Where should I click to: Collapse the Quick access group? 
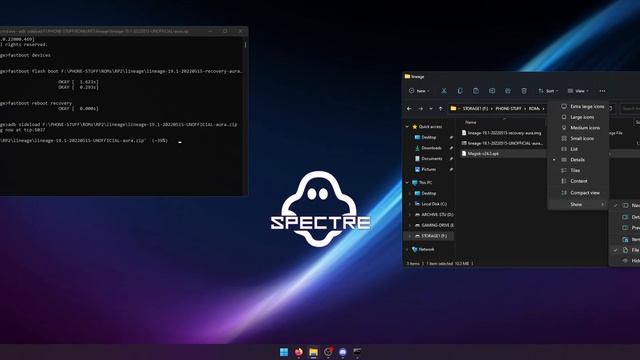coord(407,127)
